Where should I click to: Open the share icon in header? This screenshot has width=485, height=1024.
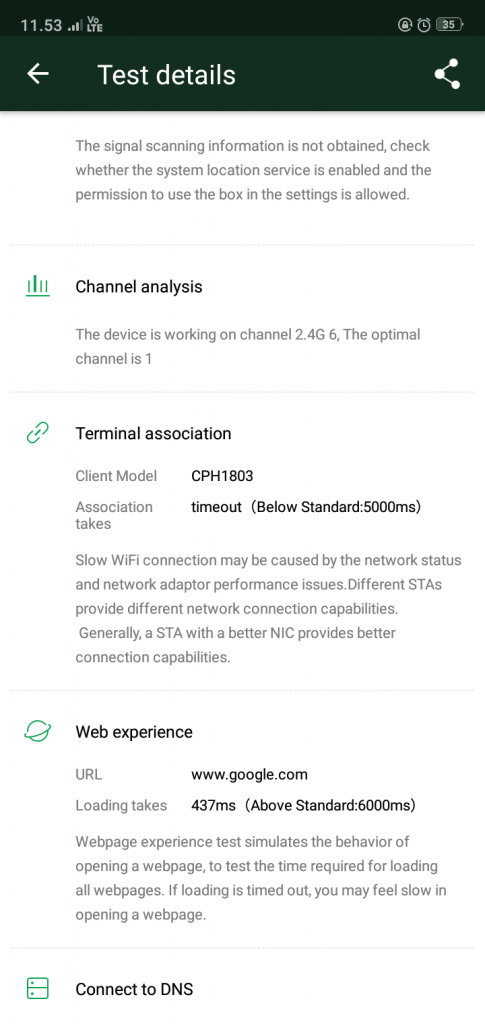coord(447,74)
